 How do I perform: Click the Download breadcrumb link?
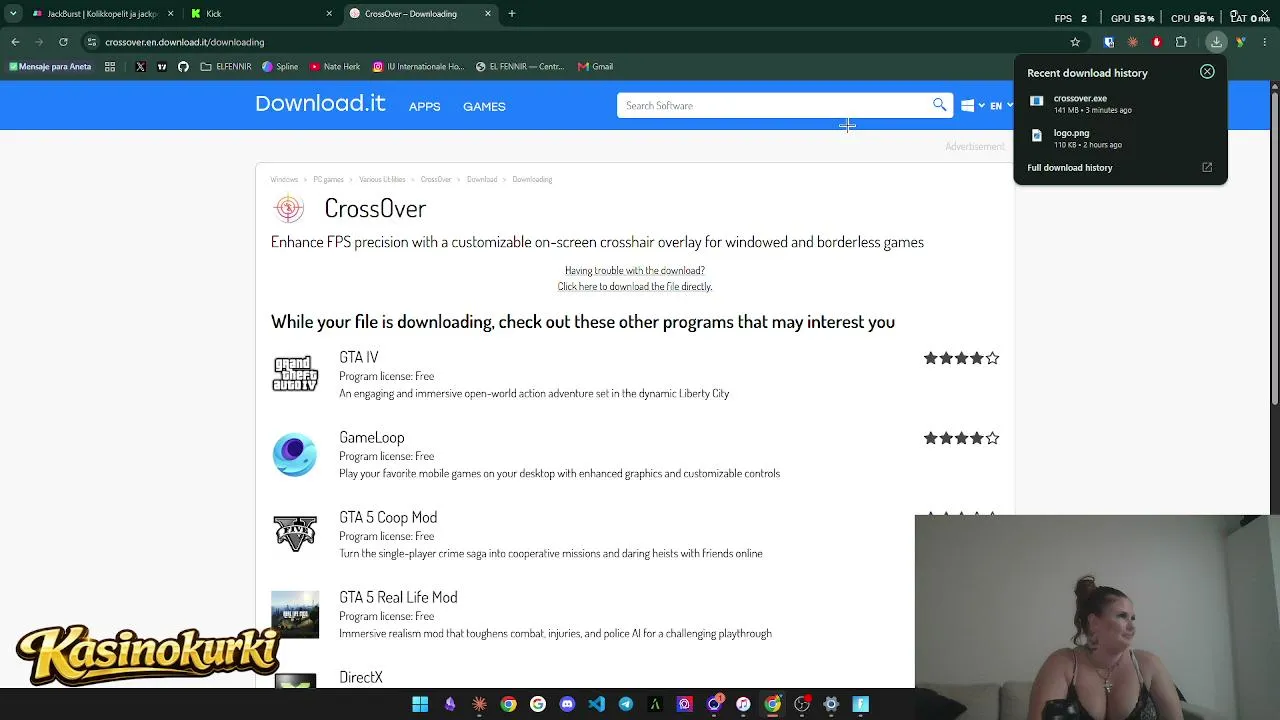point(481,180)
